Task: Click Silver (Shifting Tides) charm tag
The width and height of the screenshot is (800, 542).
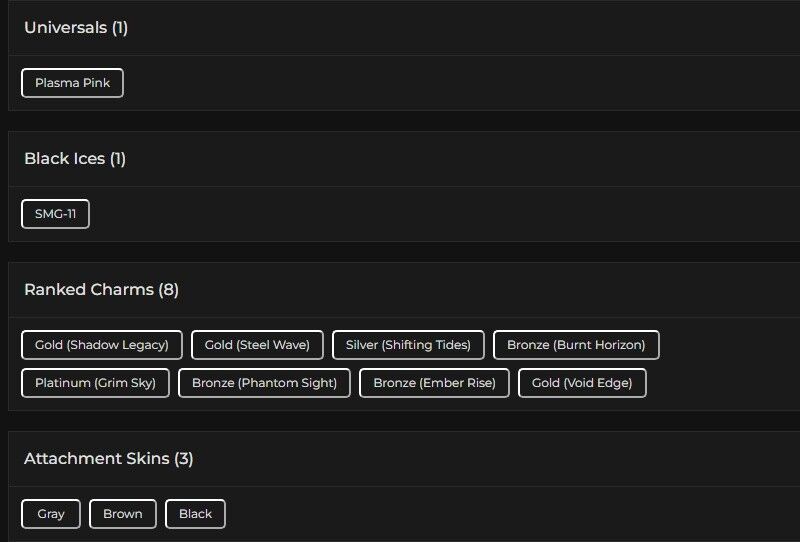Action: 408,345
